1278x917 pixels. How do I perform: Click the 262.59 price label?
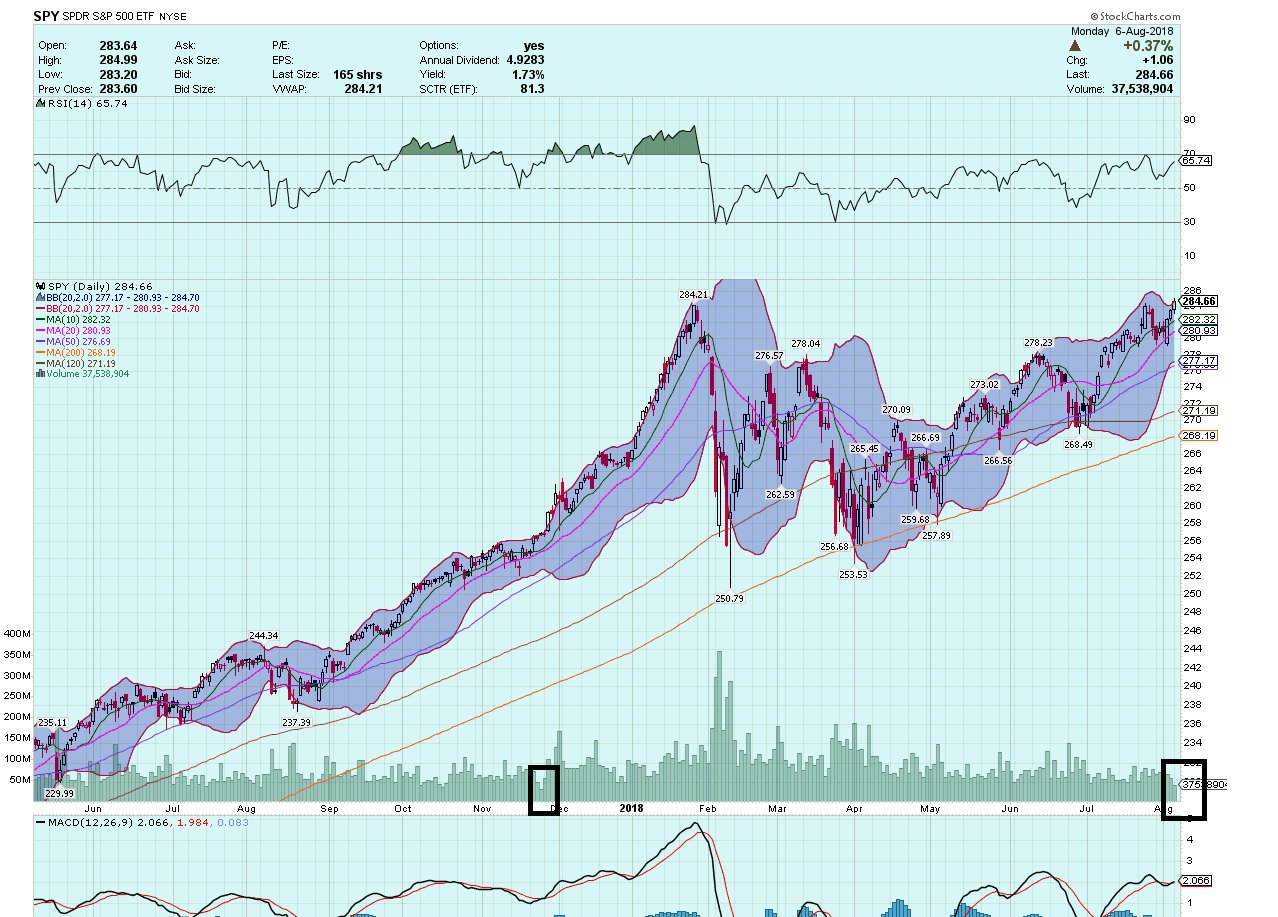(780, 494)
